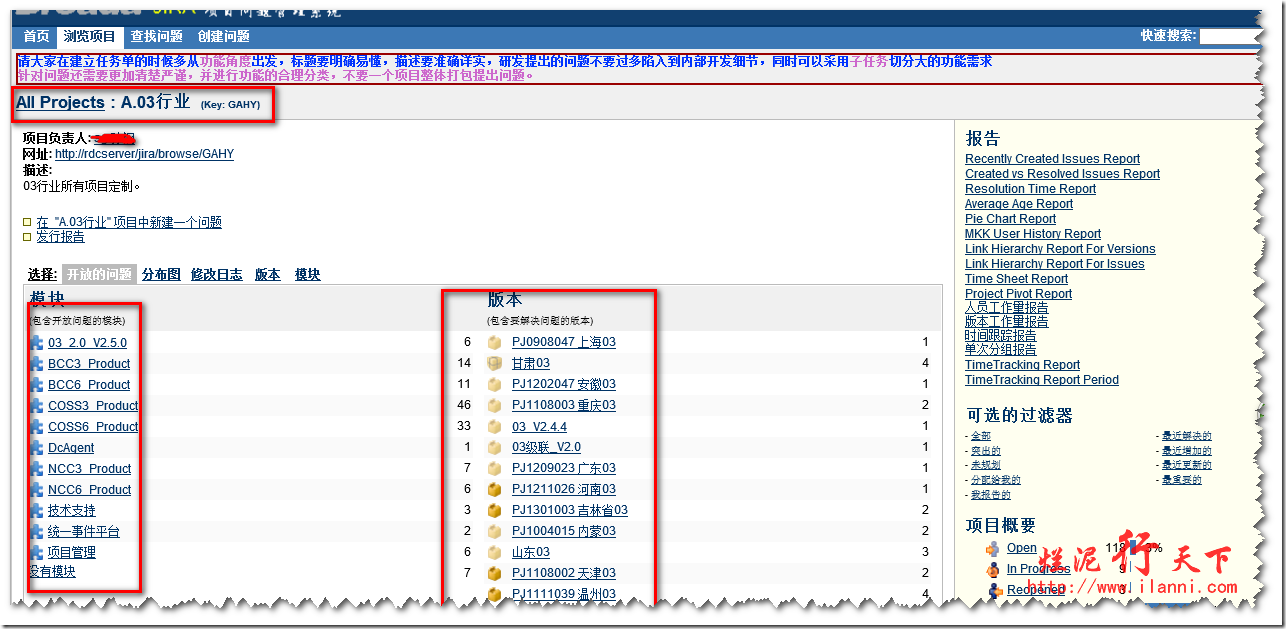Switch to the 分布图 tab
The height and width of the screenshot is (629, 1286).
pyautogui.click(x=161, y=275)
